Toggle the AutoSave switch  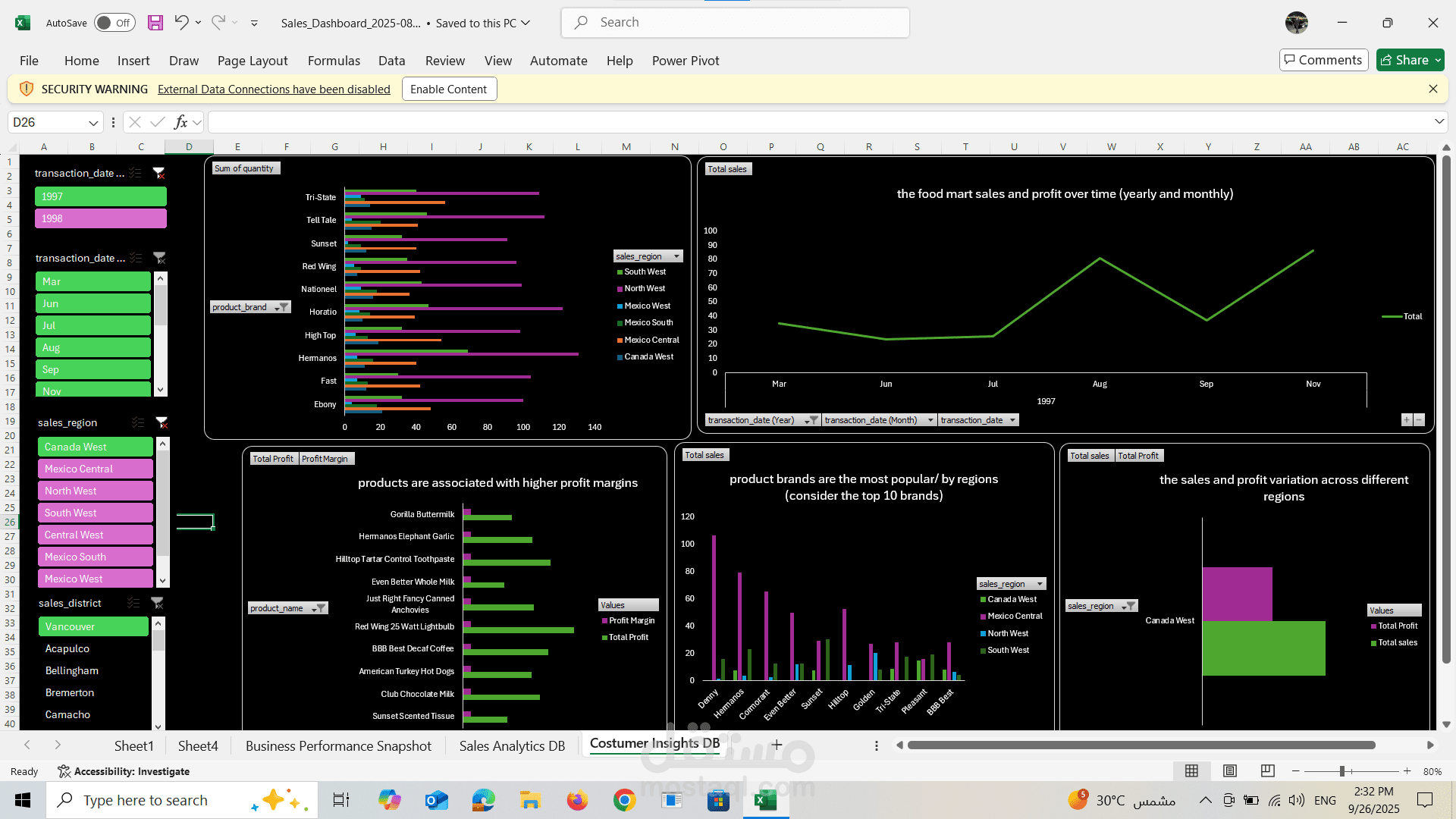point(115,23)
